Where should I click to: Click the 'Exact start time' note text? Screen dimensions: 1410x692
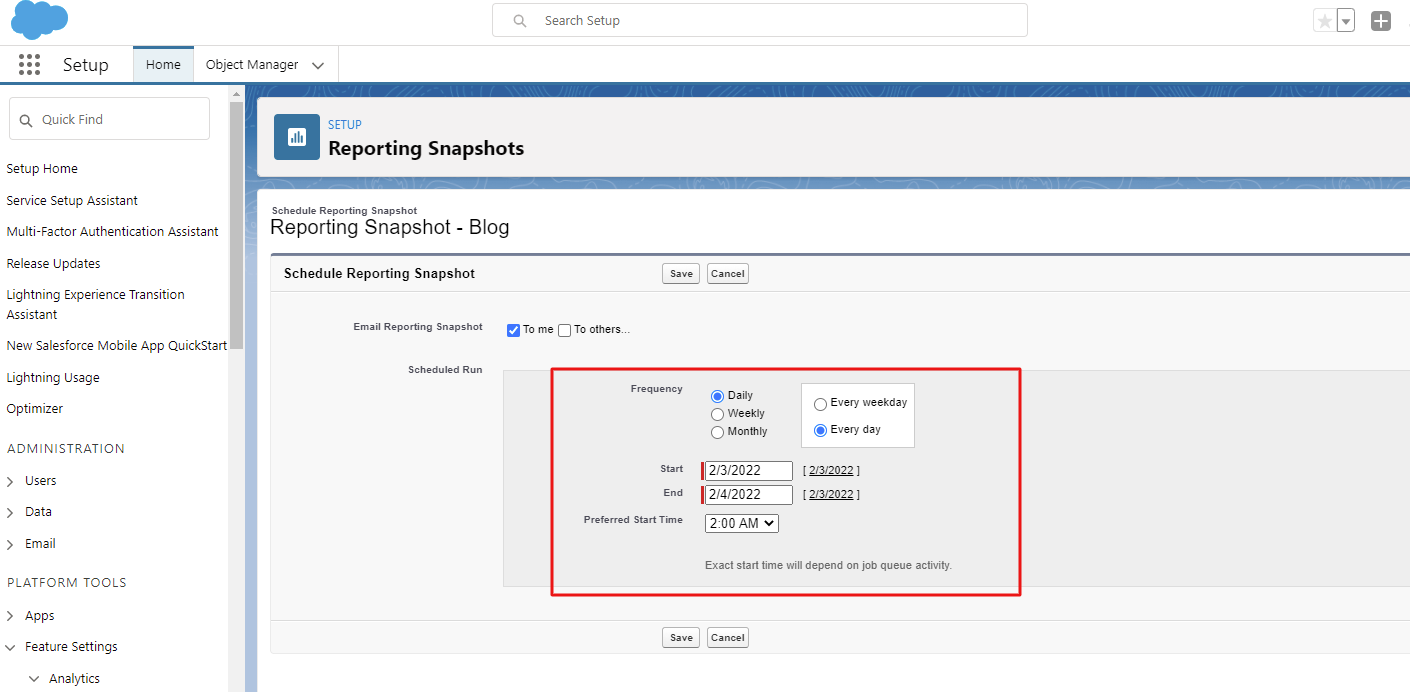click(828, 565)
